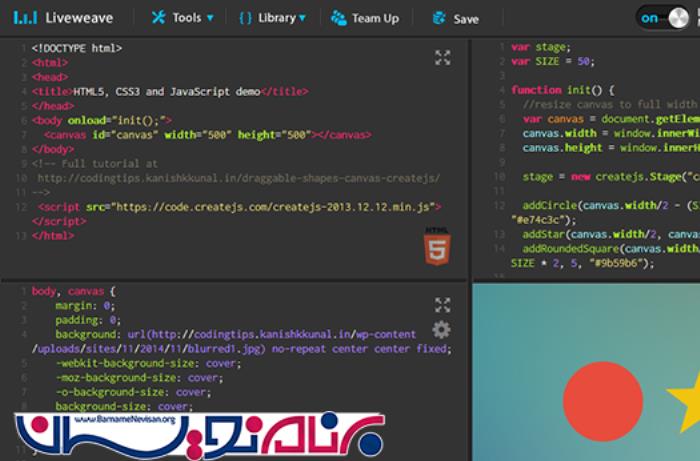Click the createjs.Stage line

[611, 177]
